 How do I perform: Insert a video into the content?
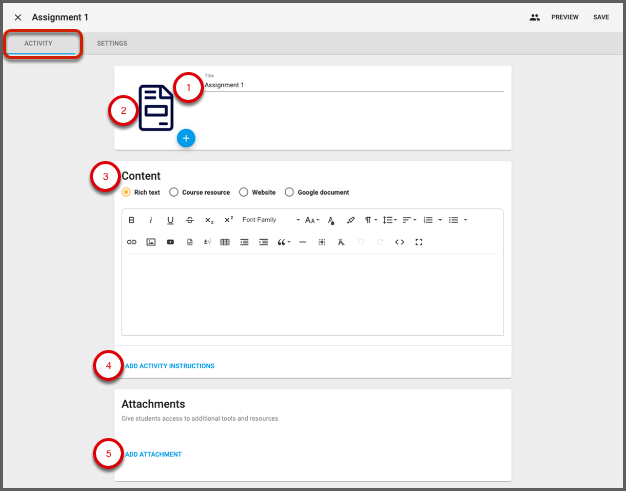[x=170, y=242]
